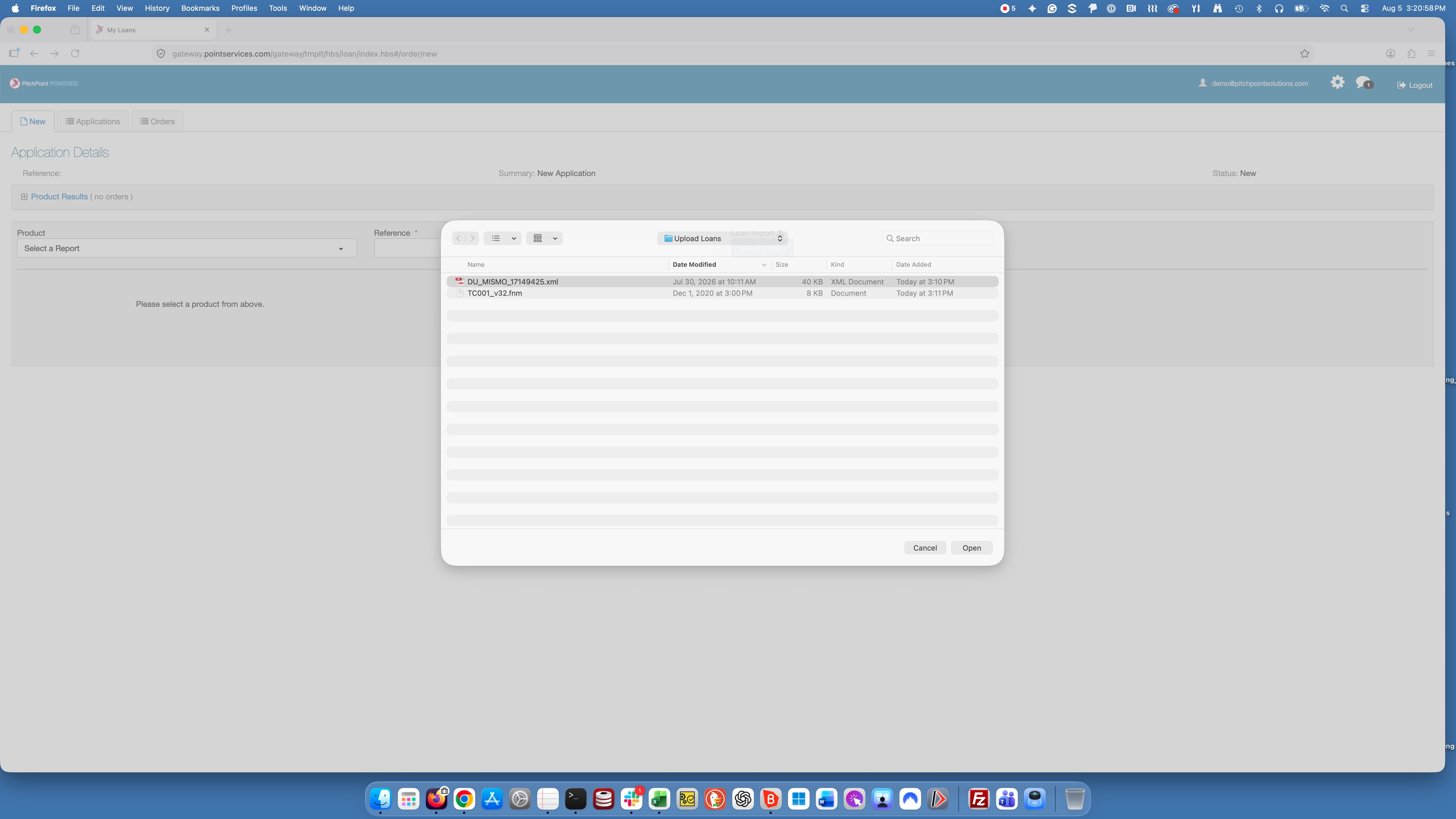Image resolution: width=1456 pixels, height=819 pixels.
Task: Open the Trash in the Dock
Action: coord(1074,799)
